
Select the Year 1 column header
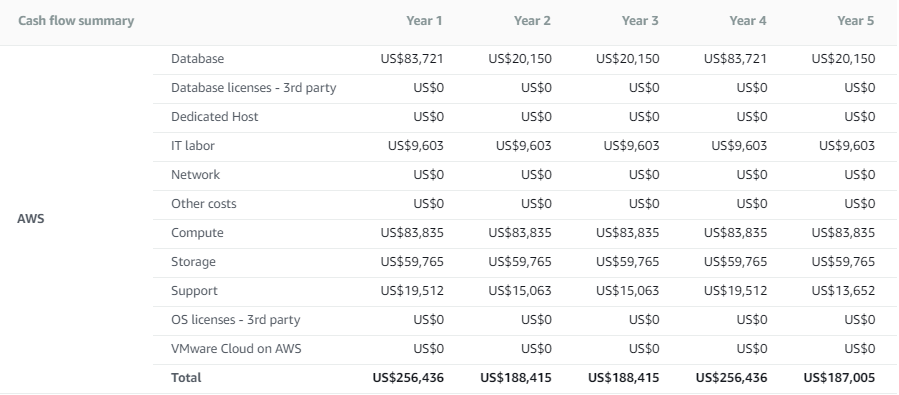coord(424,21)
